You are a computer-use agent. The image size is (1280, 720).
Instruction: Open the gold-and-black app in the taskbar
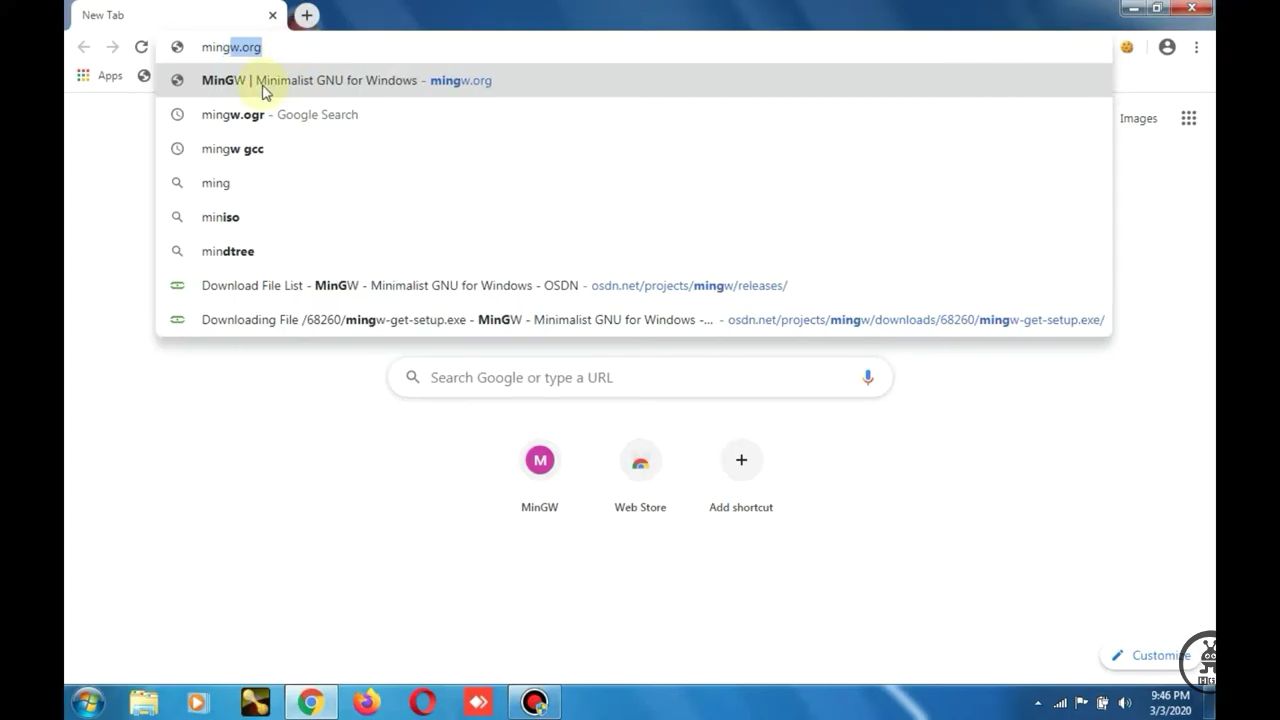click(x=255, y=702)
